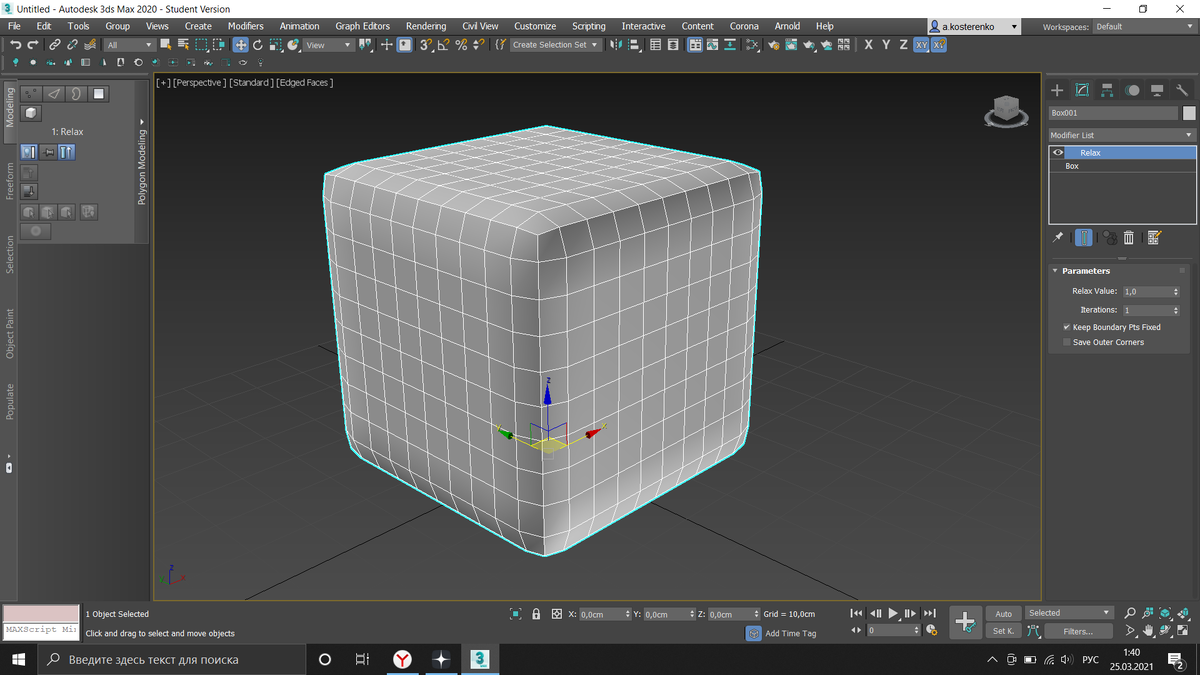This screenshot has width=1200, height=675.
Task: Open the Create Selection Set dropdown
Action: coord(556,45)
